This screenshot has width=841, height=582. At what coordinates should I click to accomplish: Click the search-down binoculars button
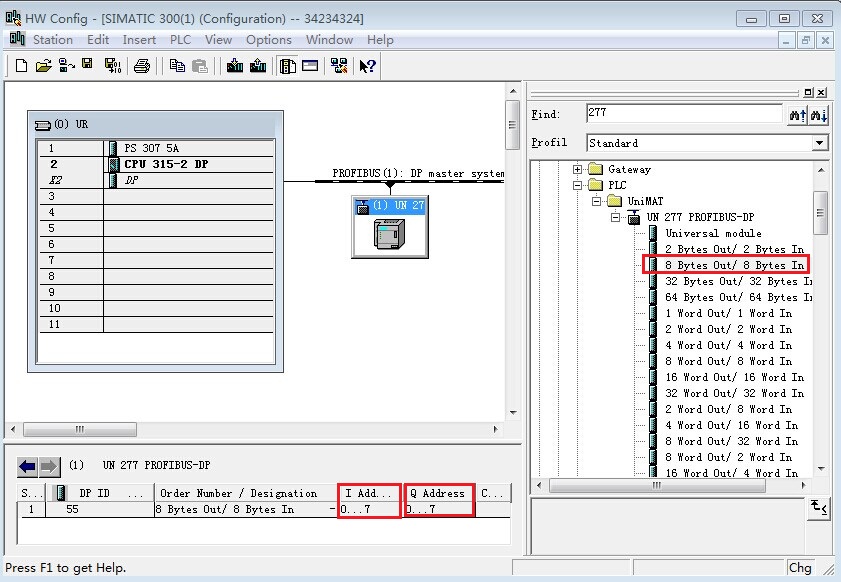819,115
